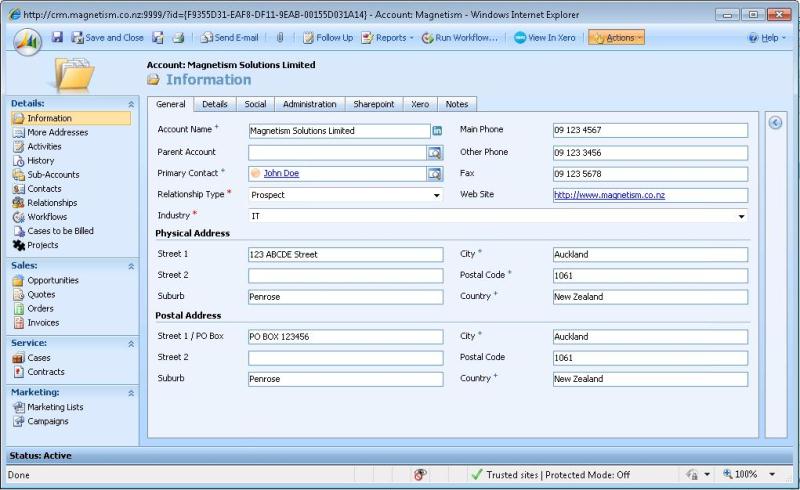
Task: Click the Print icon in toolbar
Action: (x=178, y=38)
